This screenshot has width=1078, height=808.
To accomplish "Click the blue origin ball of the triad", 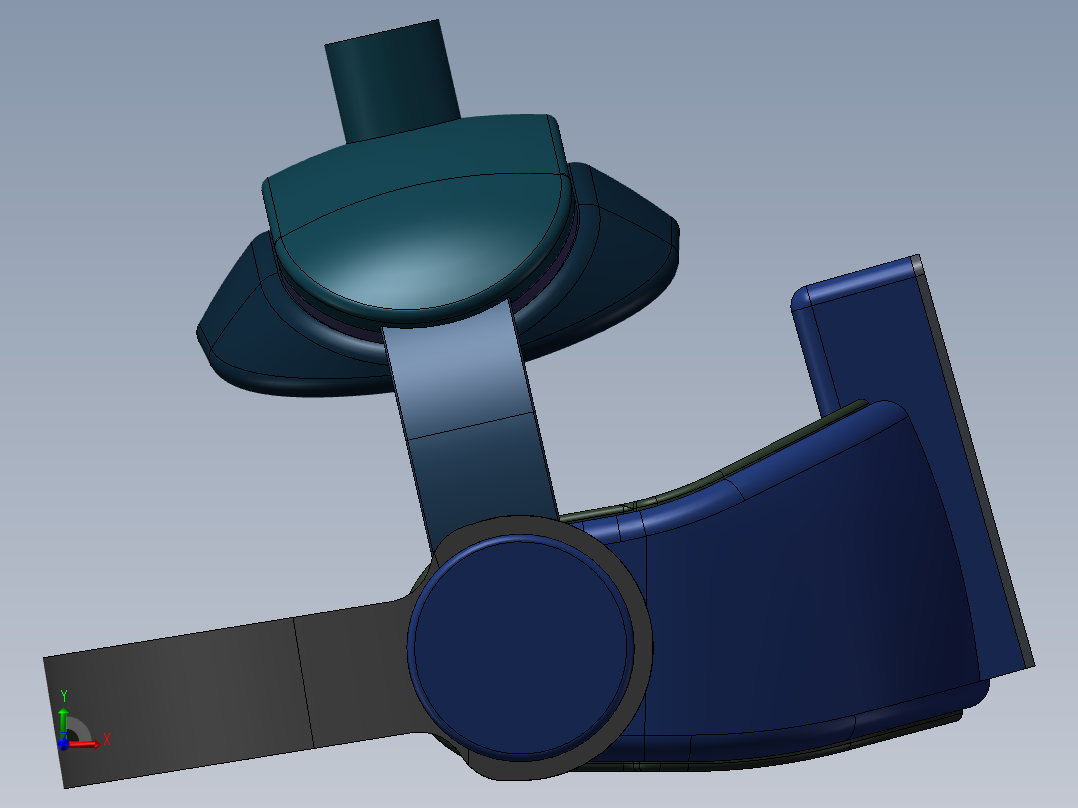I will 63,744.
